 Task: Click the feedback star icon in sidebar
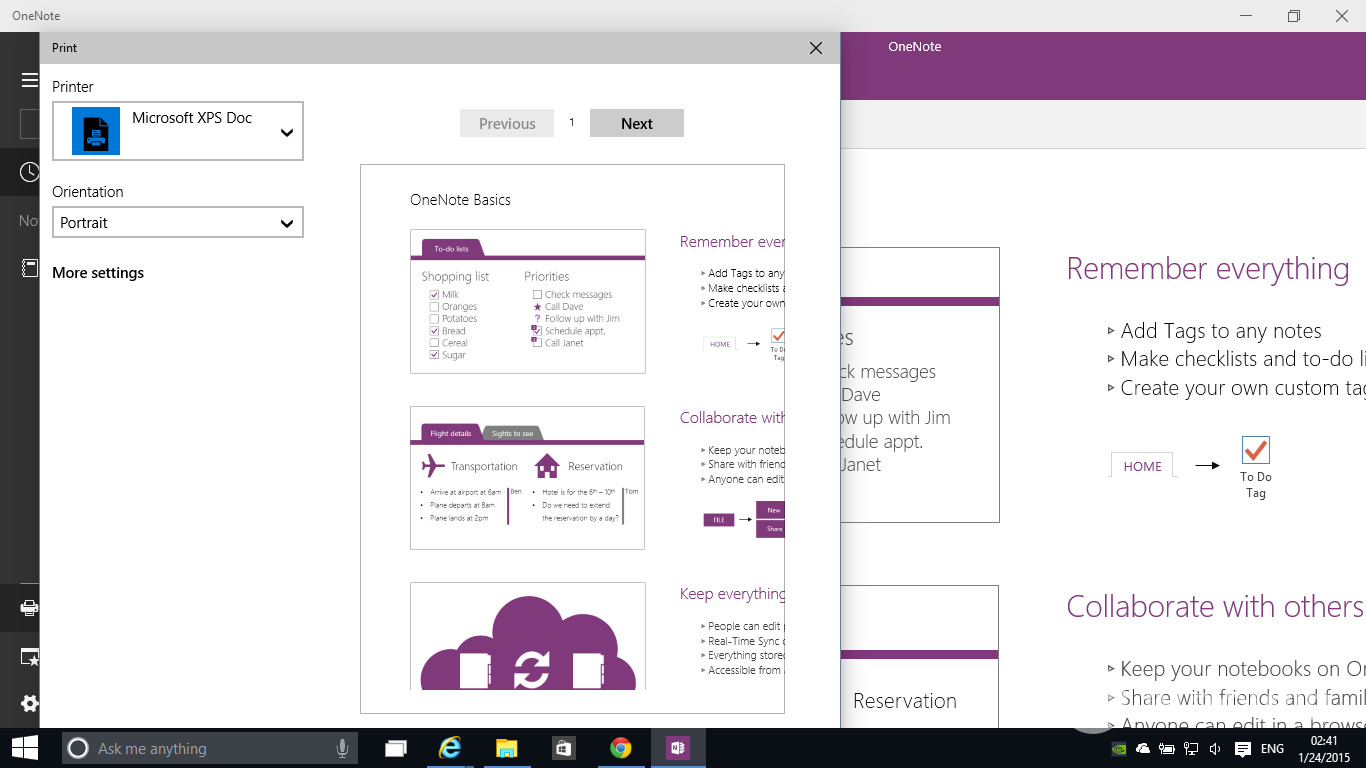click(x=29, y=656)
